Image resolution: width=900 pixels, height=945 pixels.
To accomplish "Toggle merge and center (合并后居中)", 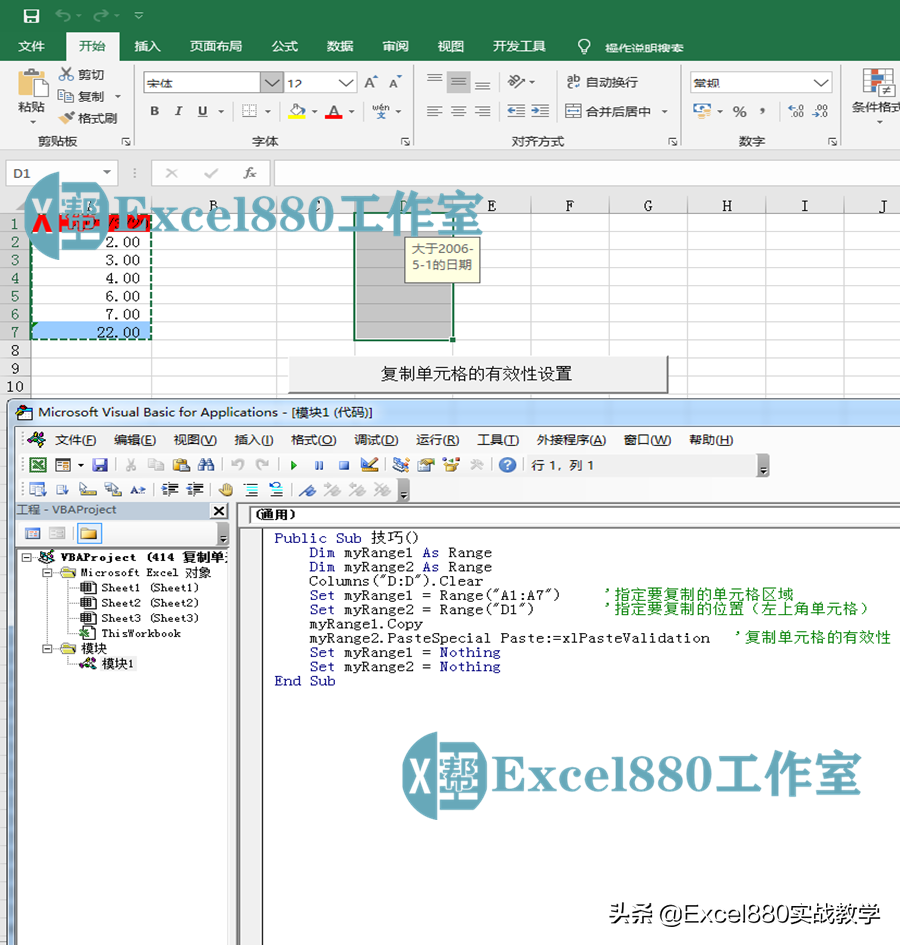I will [x=609, y=111].
